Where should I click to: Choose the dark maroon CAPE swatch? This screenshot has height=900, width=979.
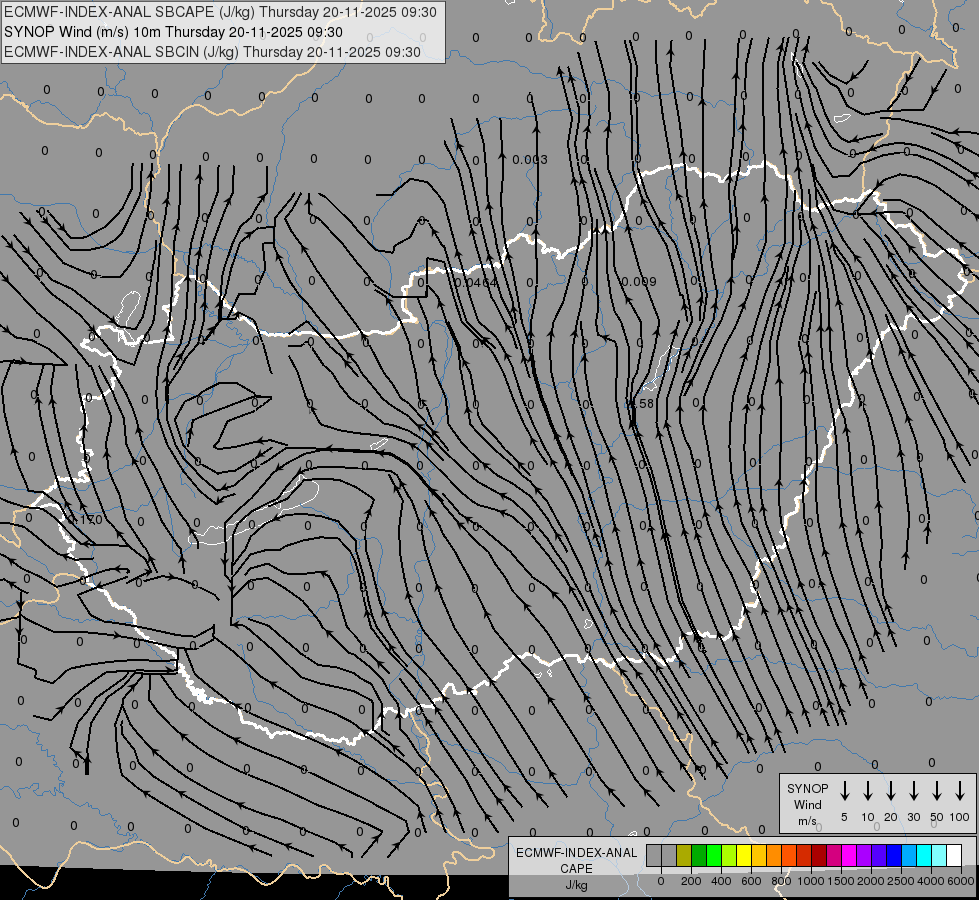820,855
